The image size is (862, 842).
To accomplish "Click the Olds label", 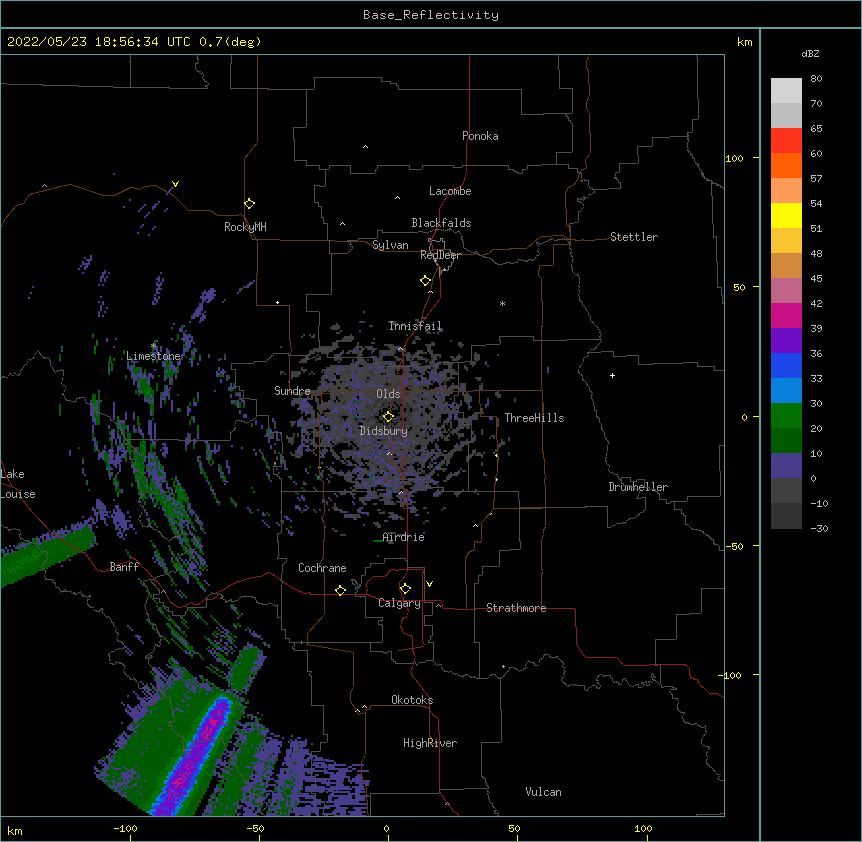I will (x=388, y=394).
